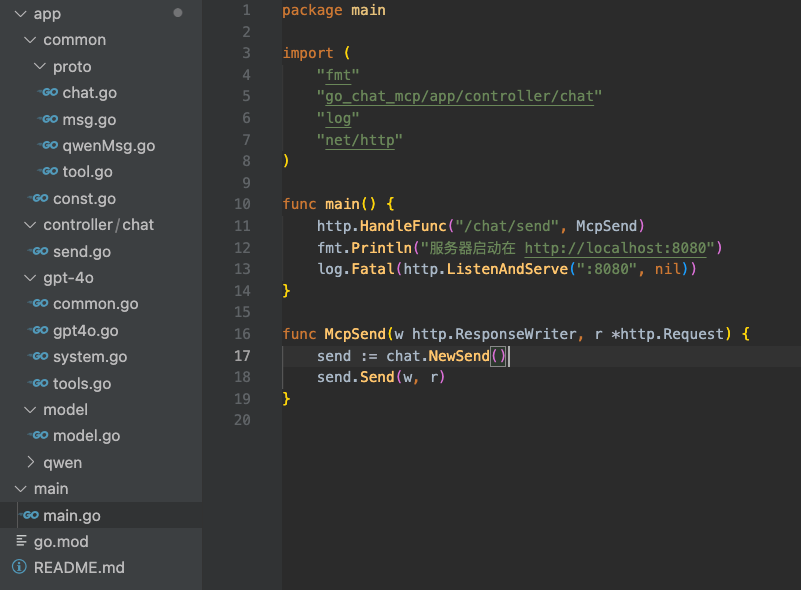Click line number 10 in the gutter
Viewport: 801px width, 590px height.
pos(242,204)
